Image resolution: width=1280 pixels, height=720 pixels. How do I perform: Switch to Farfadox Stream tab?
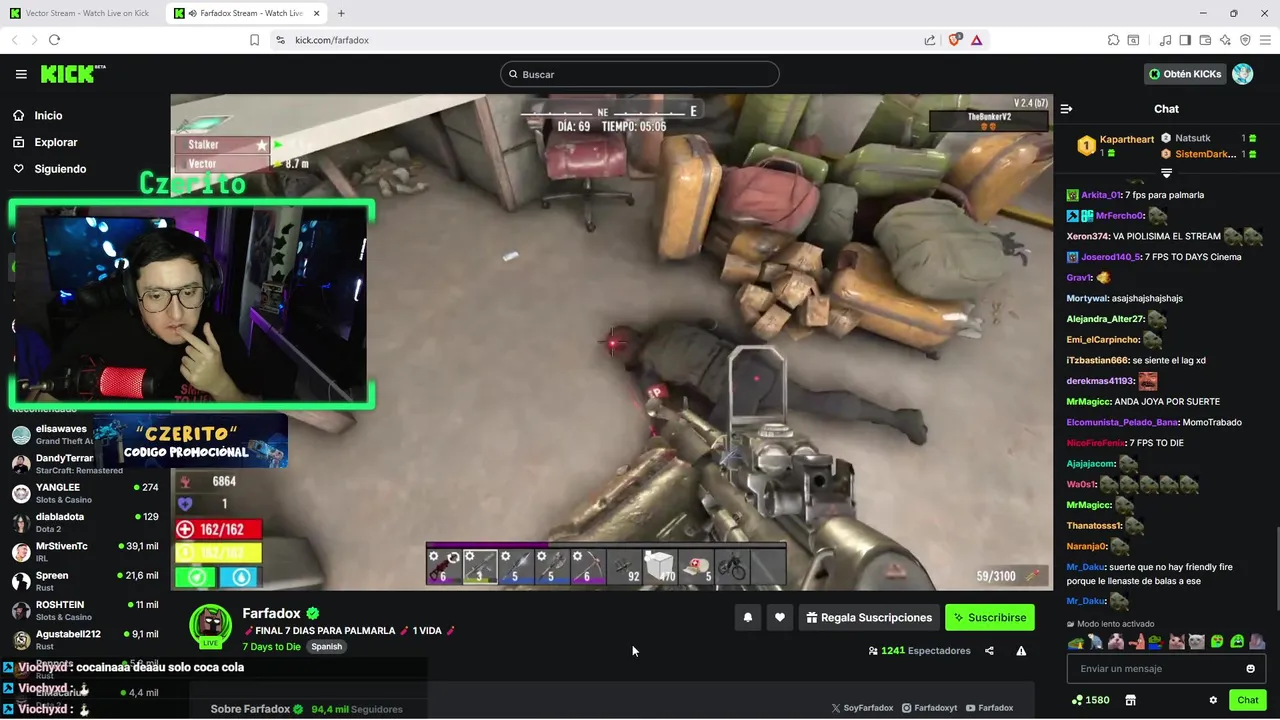pos(247,13)
